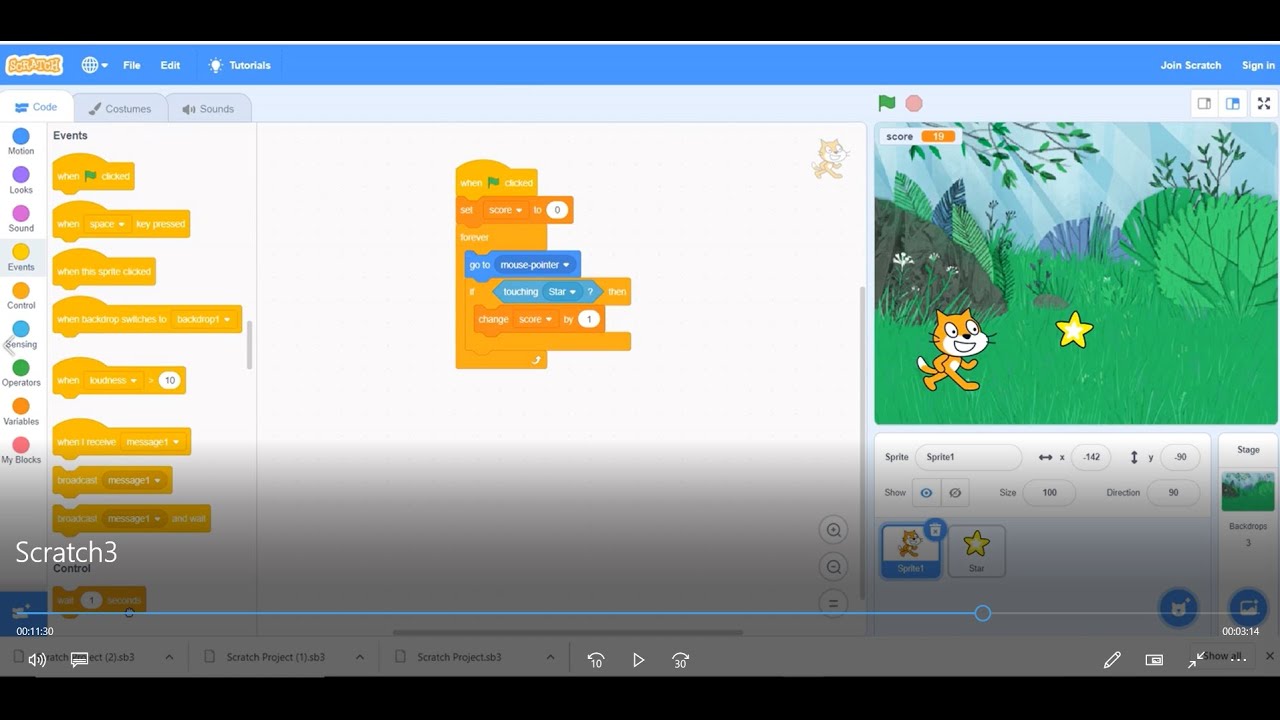Switch to the Sounds tab
1280x720 pixels.
tap(208, 108)
